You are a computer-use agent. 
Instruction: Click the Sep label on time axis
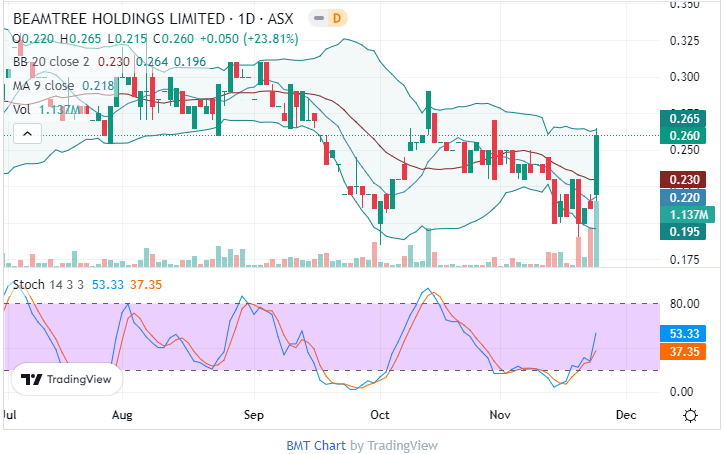[x=253, y=413]
